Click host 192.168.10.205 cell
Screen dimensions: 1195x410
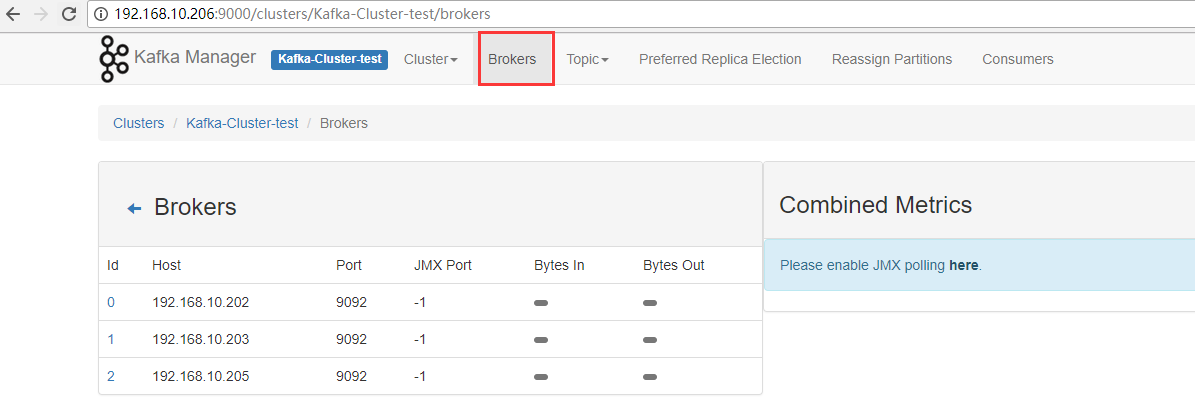click(x=200, y=376)
